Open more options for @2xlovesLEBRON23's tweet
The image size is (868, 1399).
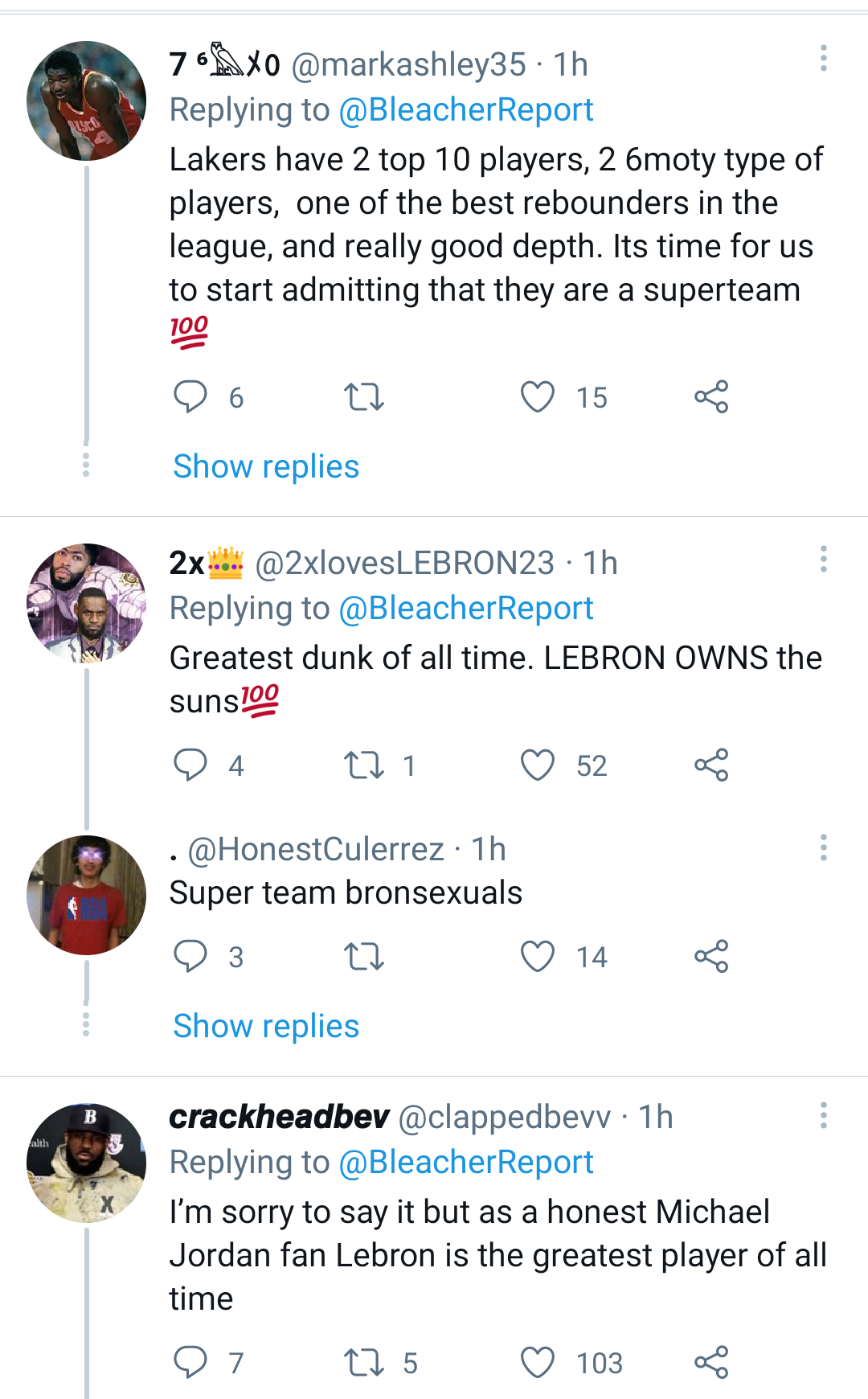click(x=823, y=556)
